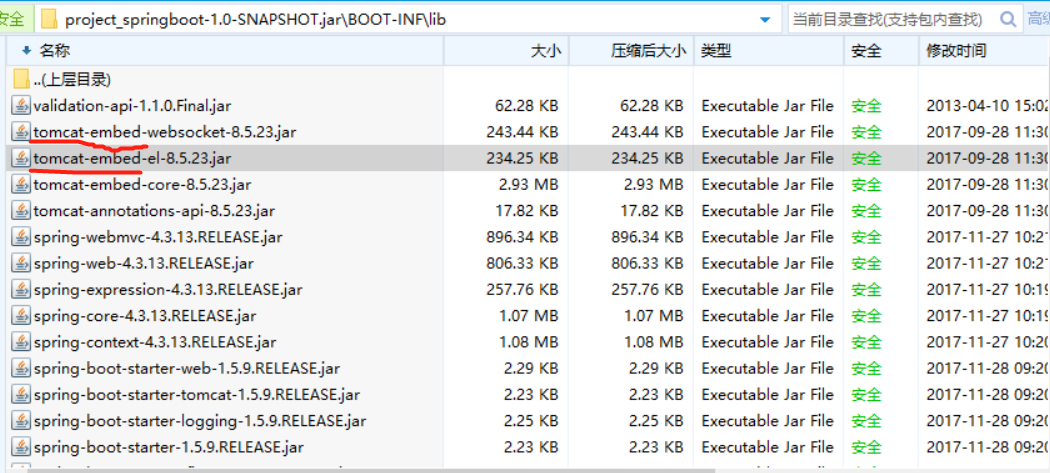Click jar icon of tomcat-embed-websocket-8.5.23.jar
This screenshot has height=473, width=1050.
[x=21, y=132]
